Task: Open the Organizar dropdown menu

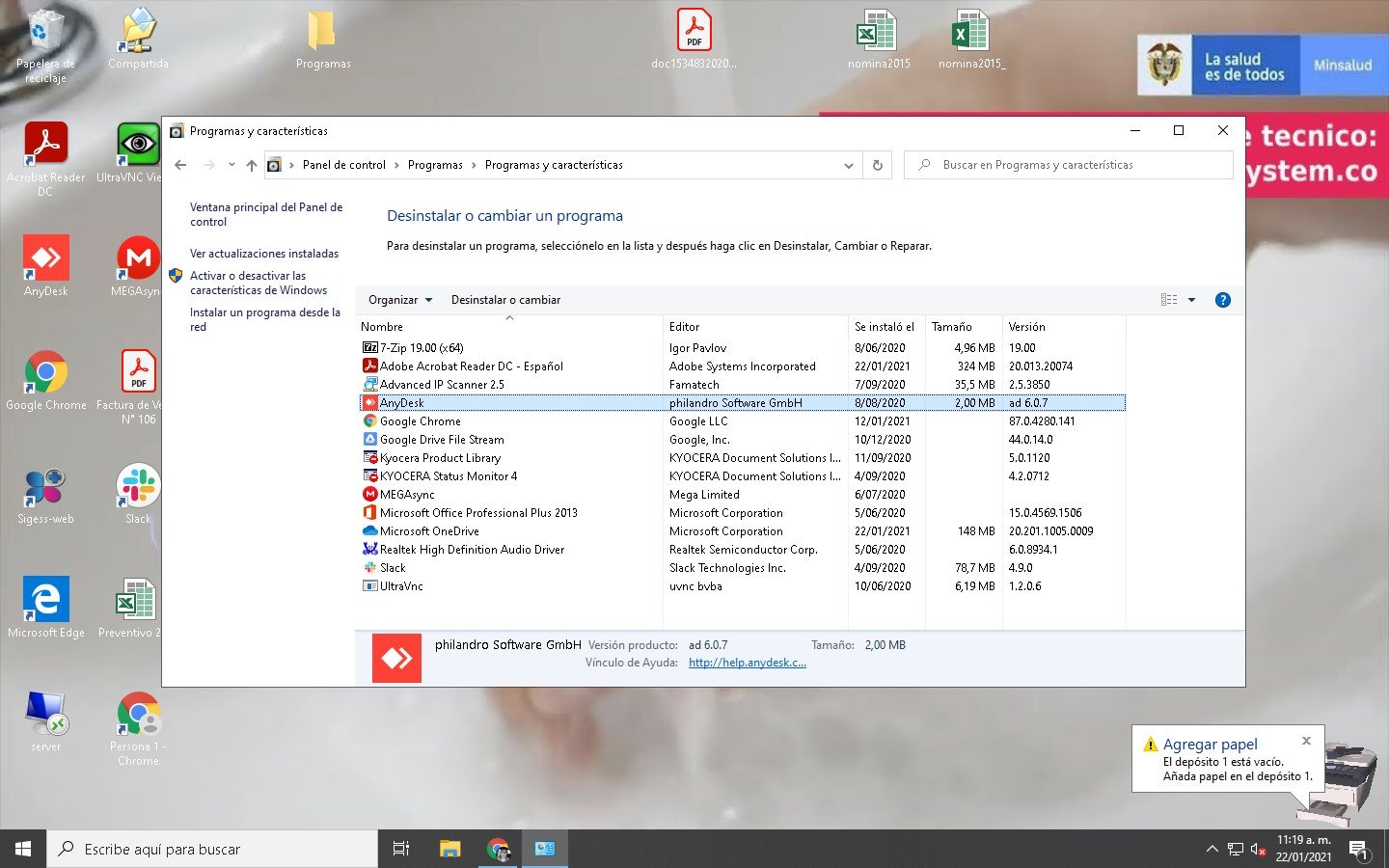Action: coord(400,300)
